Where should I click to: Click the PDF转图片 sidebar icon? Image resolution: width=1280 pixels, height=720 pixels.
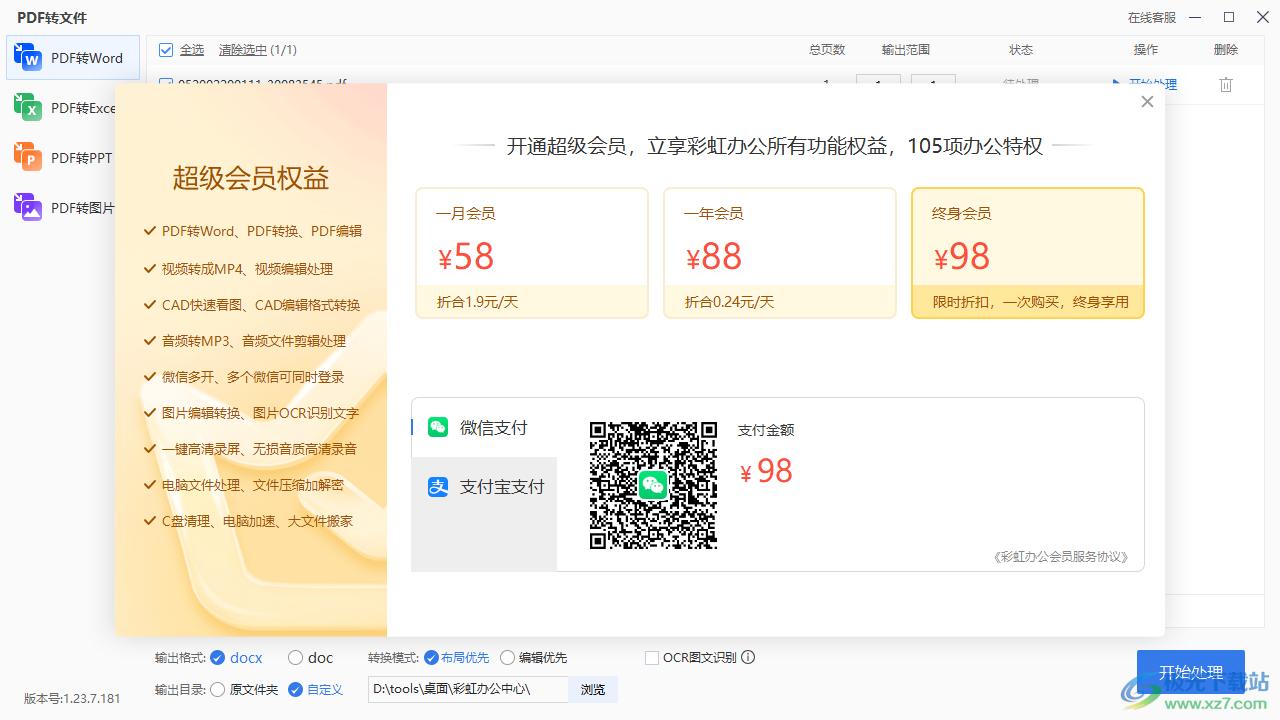pyautogui.click(x=27, y=208)
